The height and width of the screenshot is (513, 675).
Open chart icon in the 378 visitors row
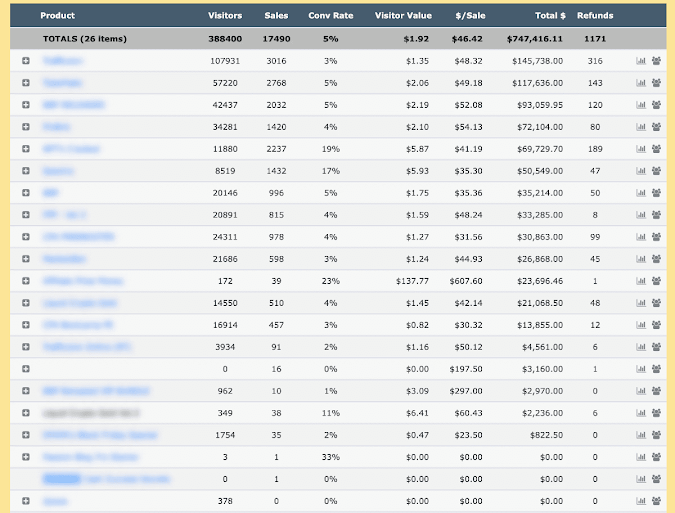[x=641, y=501]
